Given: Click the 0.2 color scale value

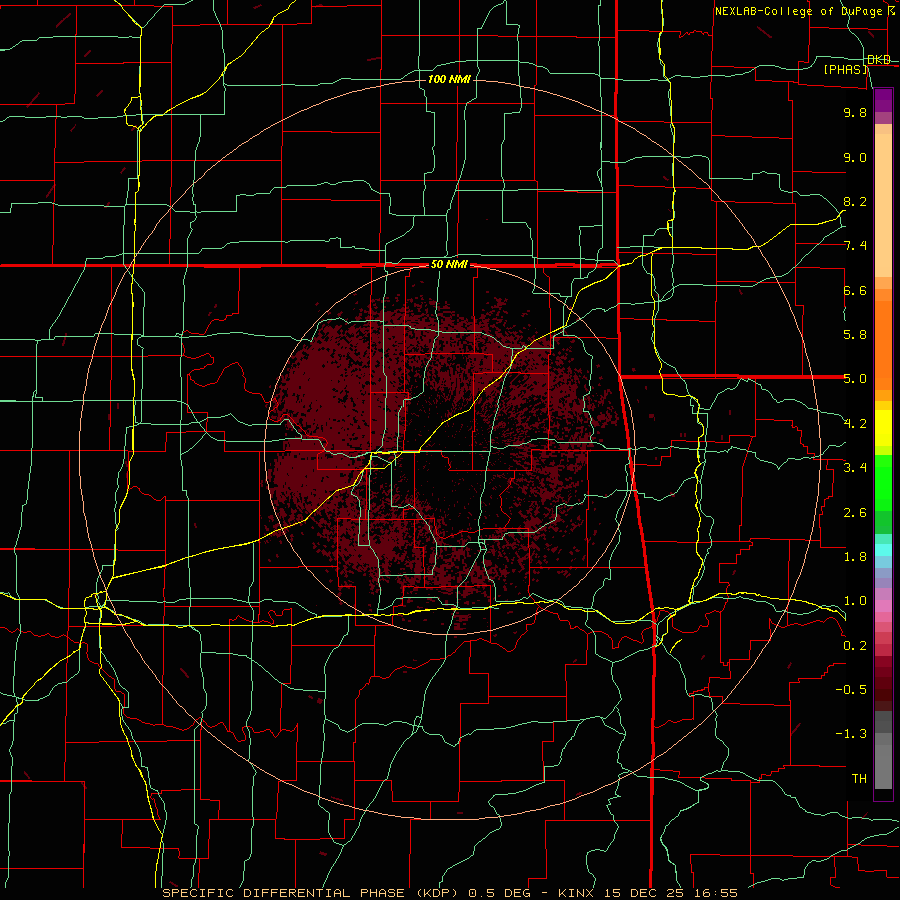Looking at the screenshot, I should (x=855, y=646).
